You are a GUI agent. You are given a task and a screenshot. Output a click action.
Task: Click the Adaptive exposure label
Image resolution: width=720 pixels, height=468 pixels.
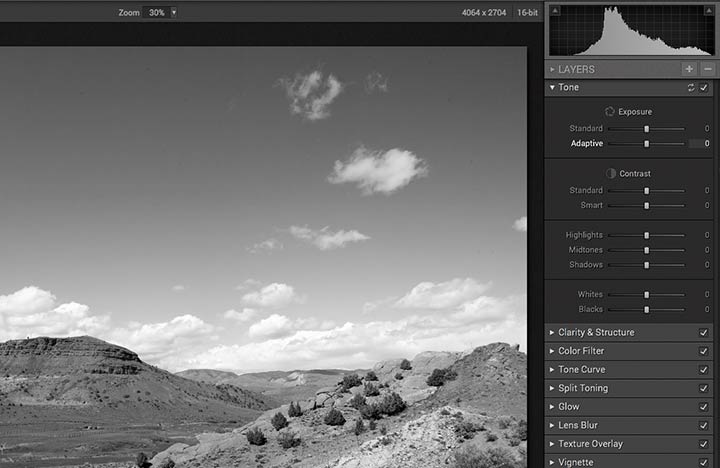point(587,143)
